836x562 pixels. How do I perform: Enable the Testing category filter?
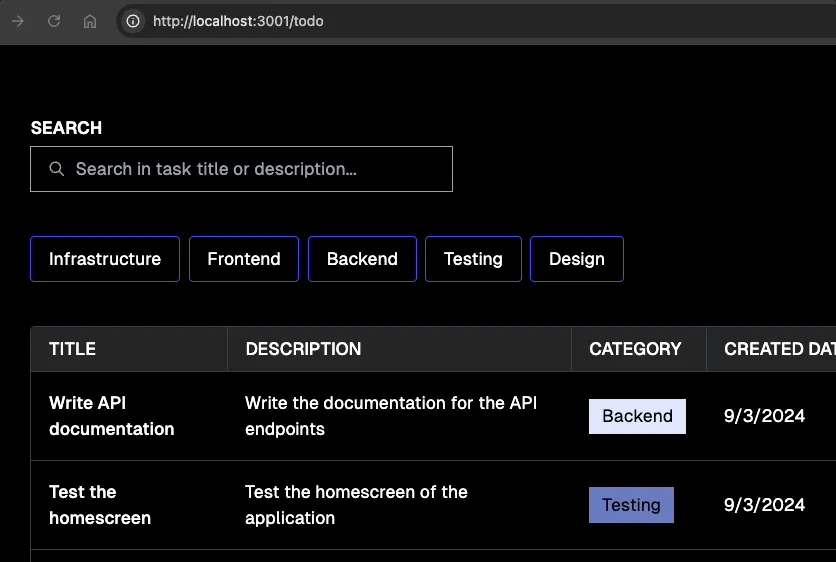coord(473,259)
